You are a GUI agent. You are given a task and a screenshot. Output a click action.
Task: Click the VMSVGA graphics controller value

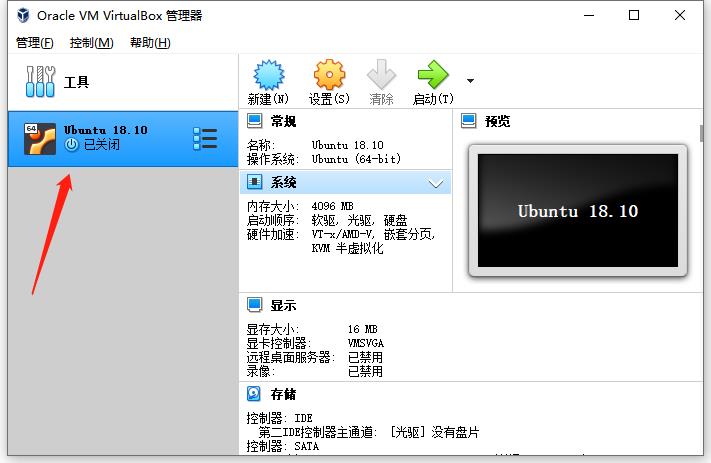click(365, 343)
